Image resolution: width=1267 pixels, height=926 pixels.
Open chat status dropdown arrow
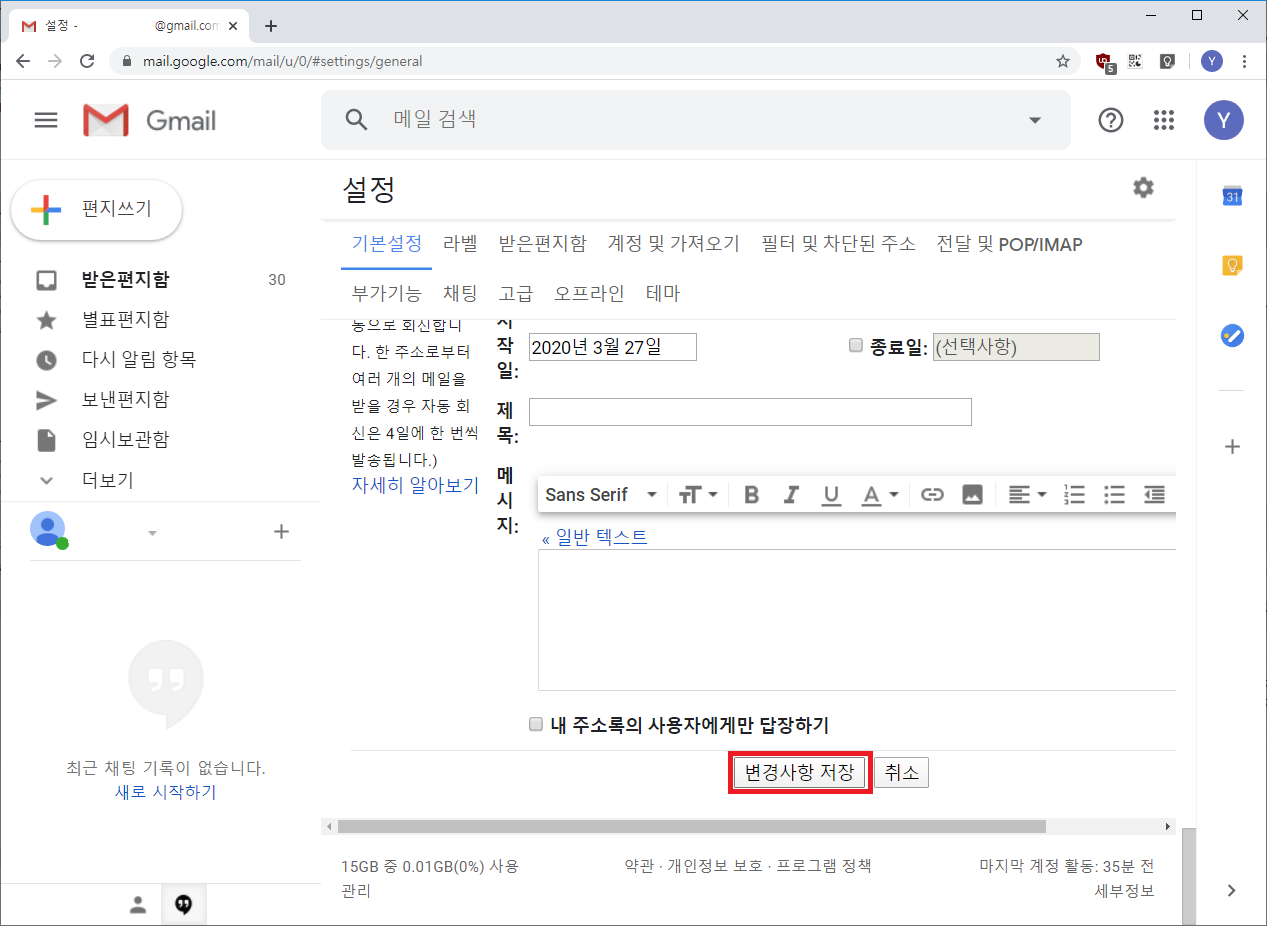(x=153, y=533)
